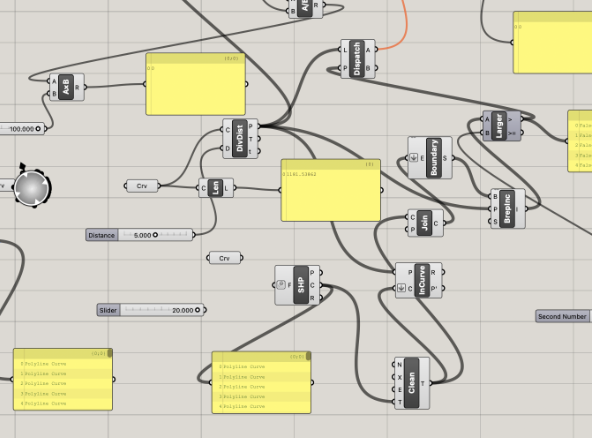Click the flatten arrow icon on Boundary input E
The width and height of the screenshot is (592, 438).
[x=413, y=158]
